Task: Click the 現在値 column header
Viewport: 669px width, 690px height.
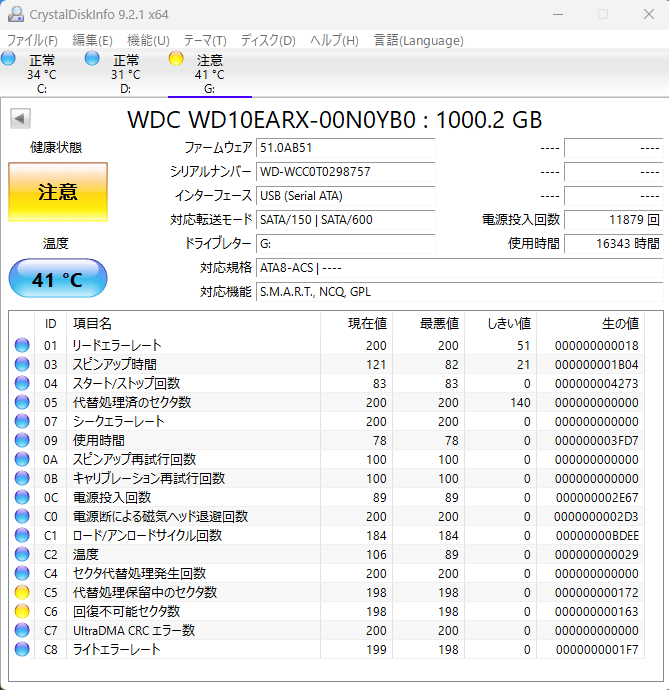Action: pos(357,324)
